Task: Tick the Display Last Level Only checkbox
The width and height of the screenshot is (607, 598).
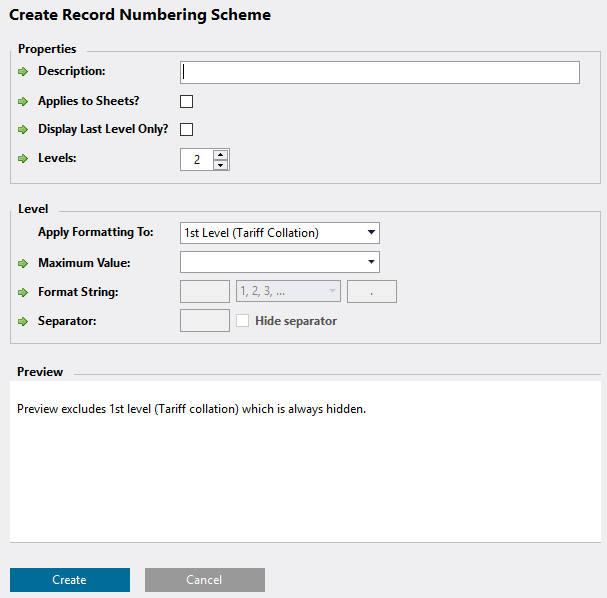Action: 186,129
